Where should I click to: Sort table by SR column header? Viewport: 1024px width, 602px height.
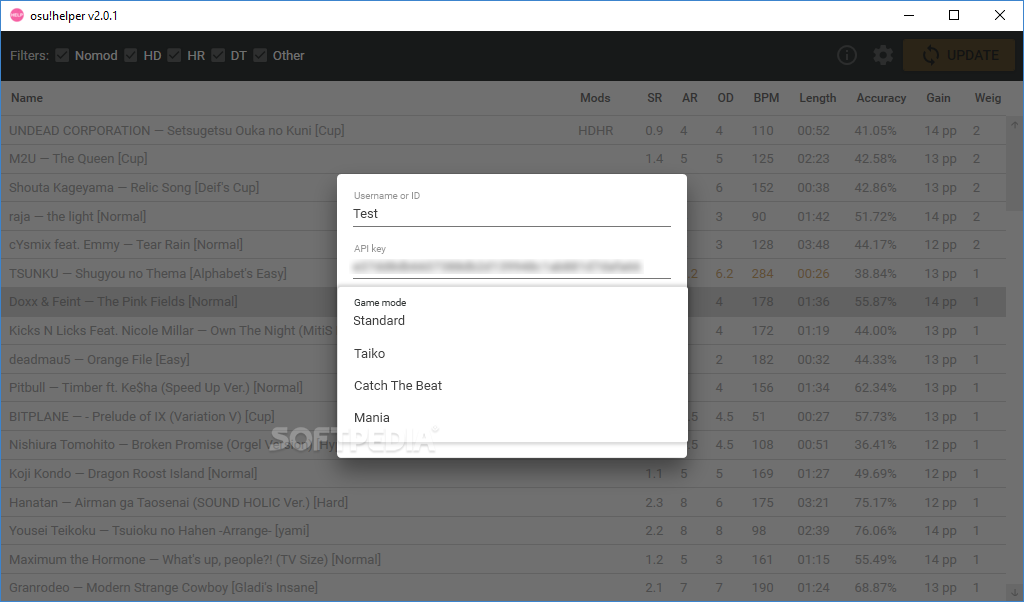click(x=654, y=98)
